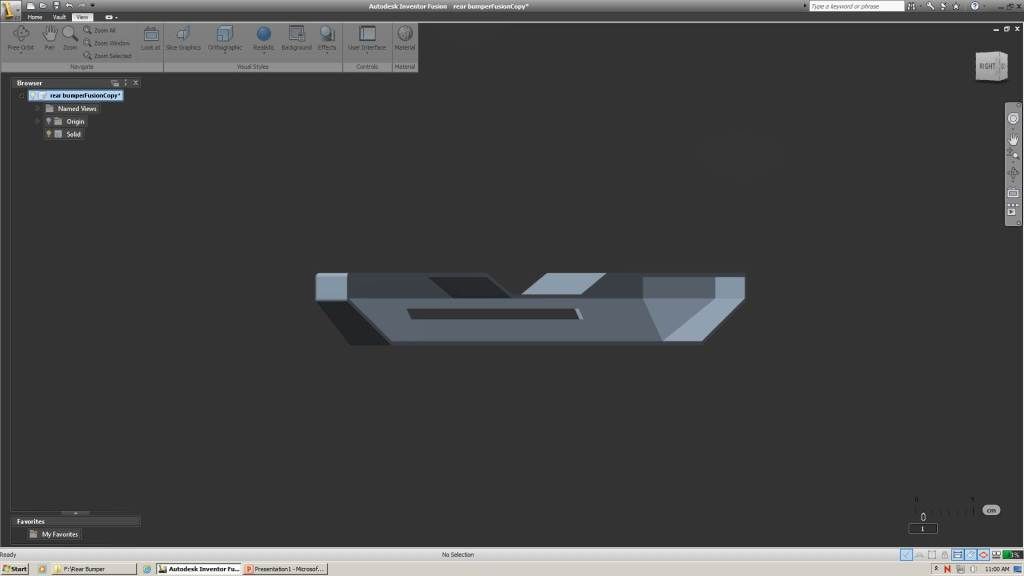Choose the Zoom magnifier tool in ribbon

tap(70, 38)
